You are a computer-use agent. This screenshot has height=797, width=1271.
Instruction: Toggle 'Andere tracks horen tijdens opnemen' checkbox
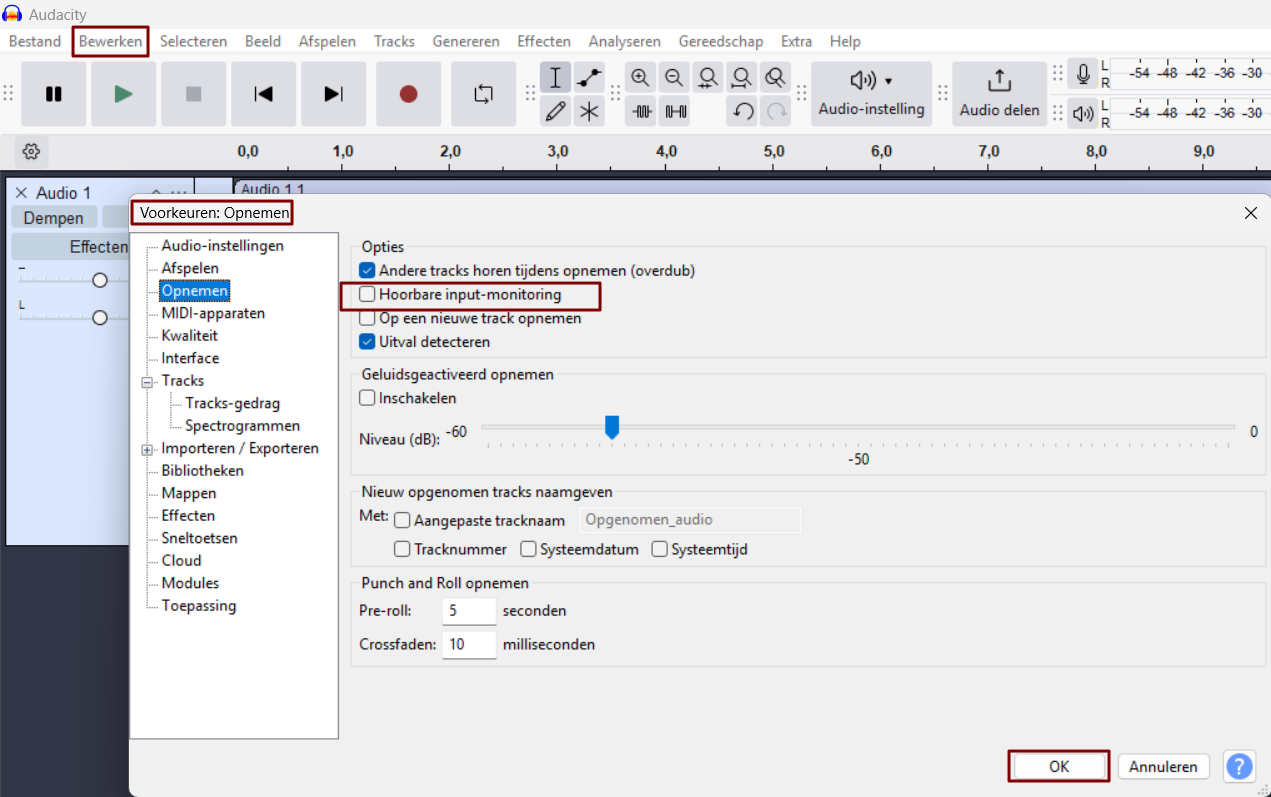coord(367,270)
